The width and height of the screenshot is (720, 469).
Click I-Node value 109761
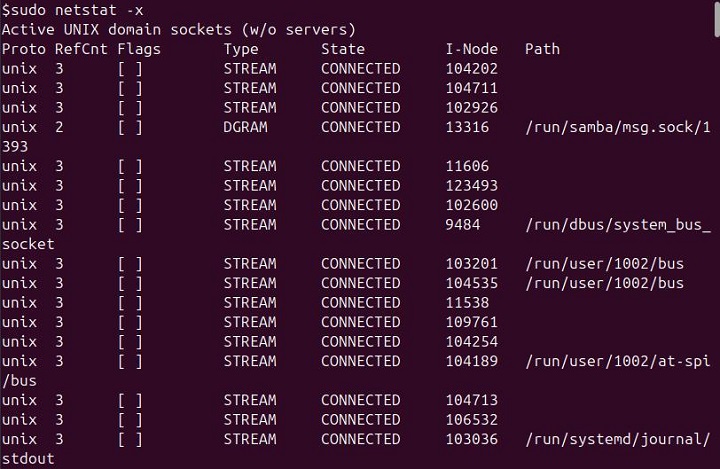click(472, 322)
